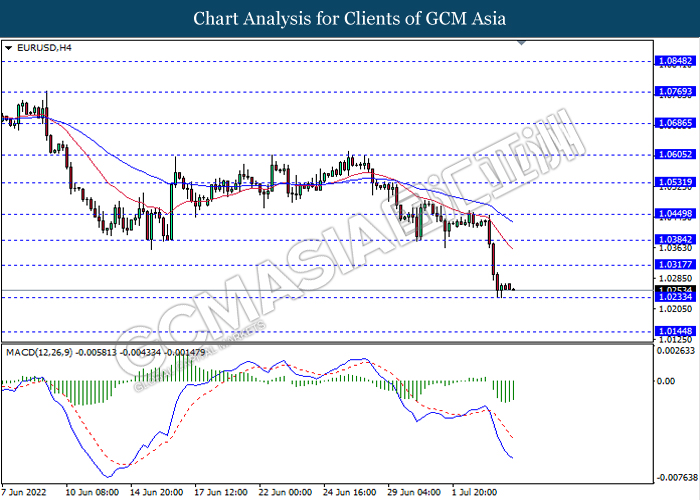Screen dimensions: 700x500
Task: Open the EURUSD,H4 chart symbol dropdown arrow
Action: pos(8,48)
